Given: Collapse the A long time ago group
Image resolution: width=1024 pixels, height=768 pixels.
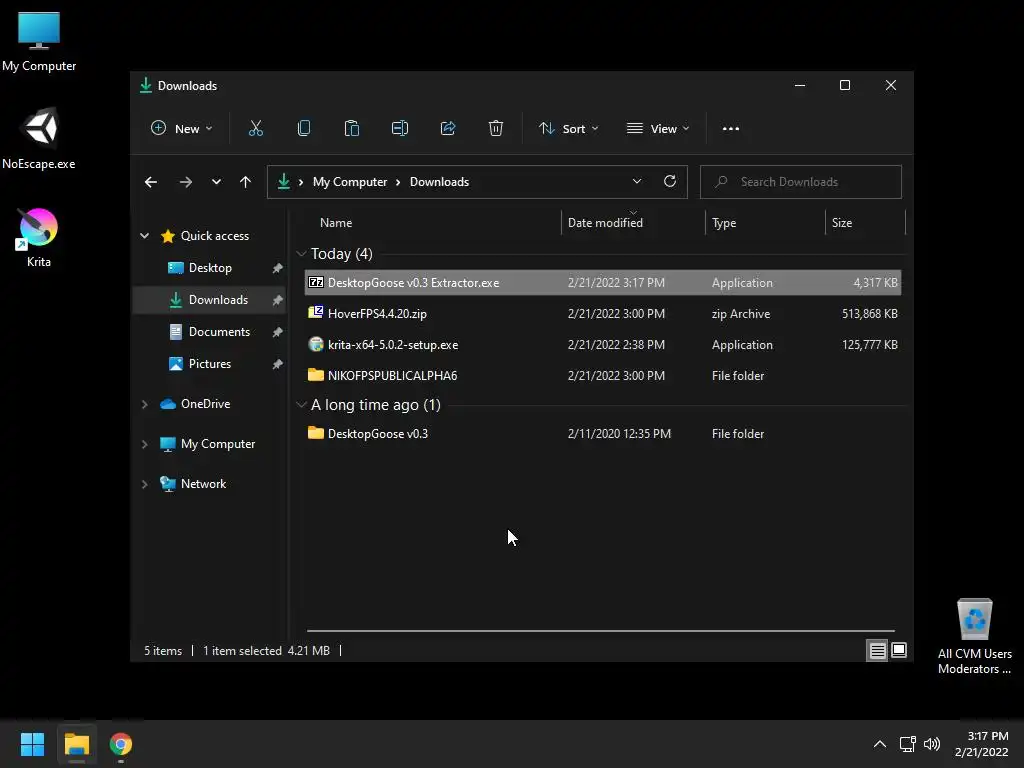Looking at the screenshot, I should 301,405.
